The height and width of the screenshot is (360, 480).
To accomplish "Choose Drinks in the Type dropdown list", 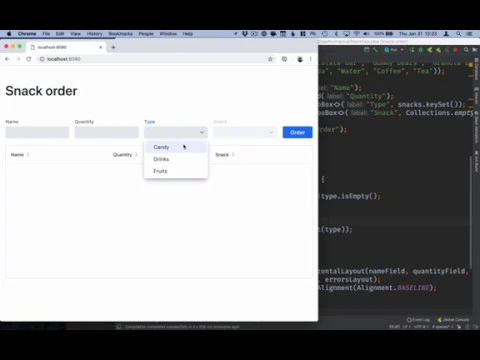I will (x=176, y=159).
